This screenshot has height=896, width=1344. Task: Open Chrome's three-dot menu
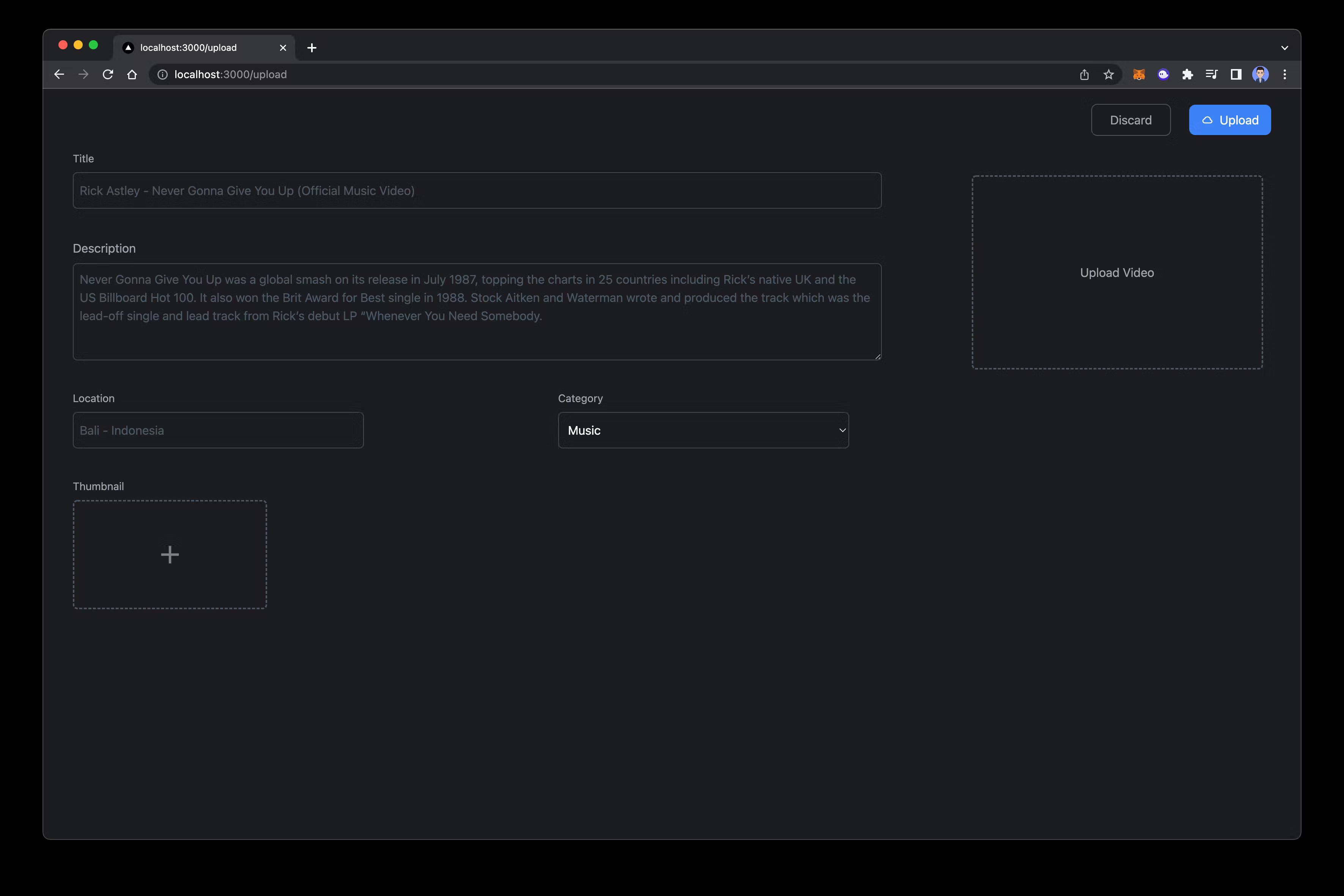pyautogui.click(x=1284, y=74)
